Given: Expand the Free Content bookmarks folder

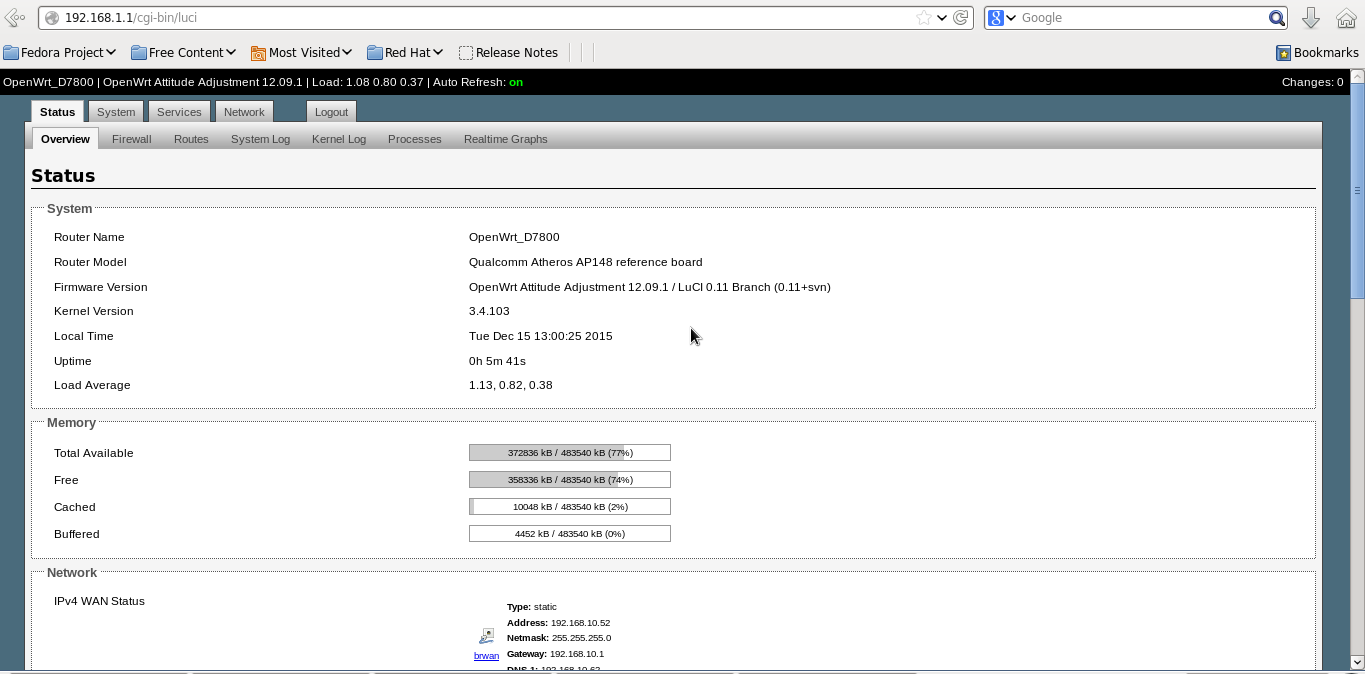Looking at the screenshot, I should [183, 52].
